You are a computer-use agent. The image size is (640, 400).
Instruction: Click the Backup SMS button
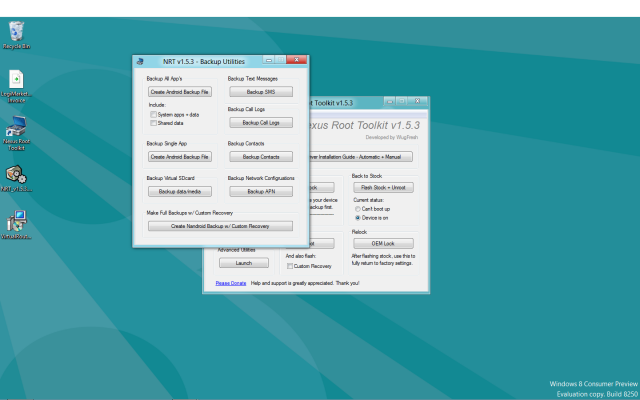pyautogui.click(x=261, y=92)
